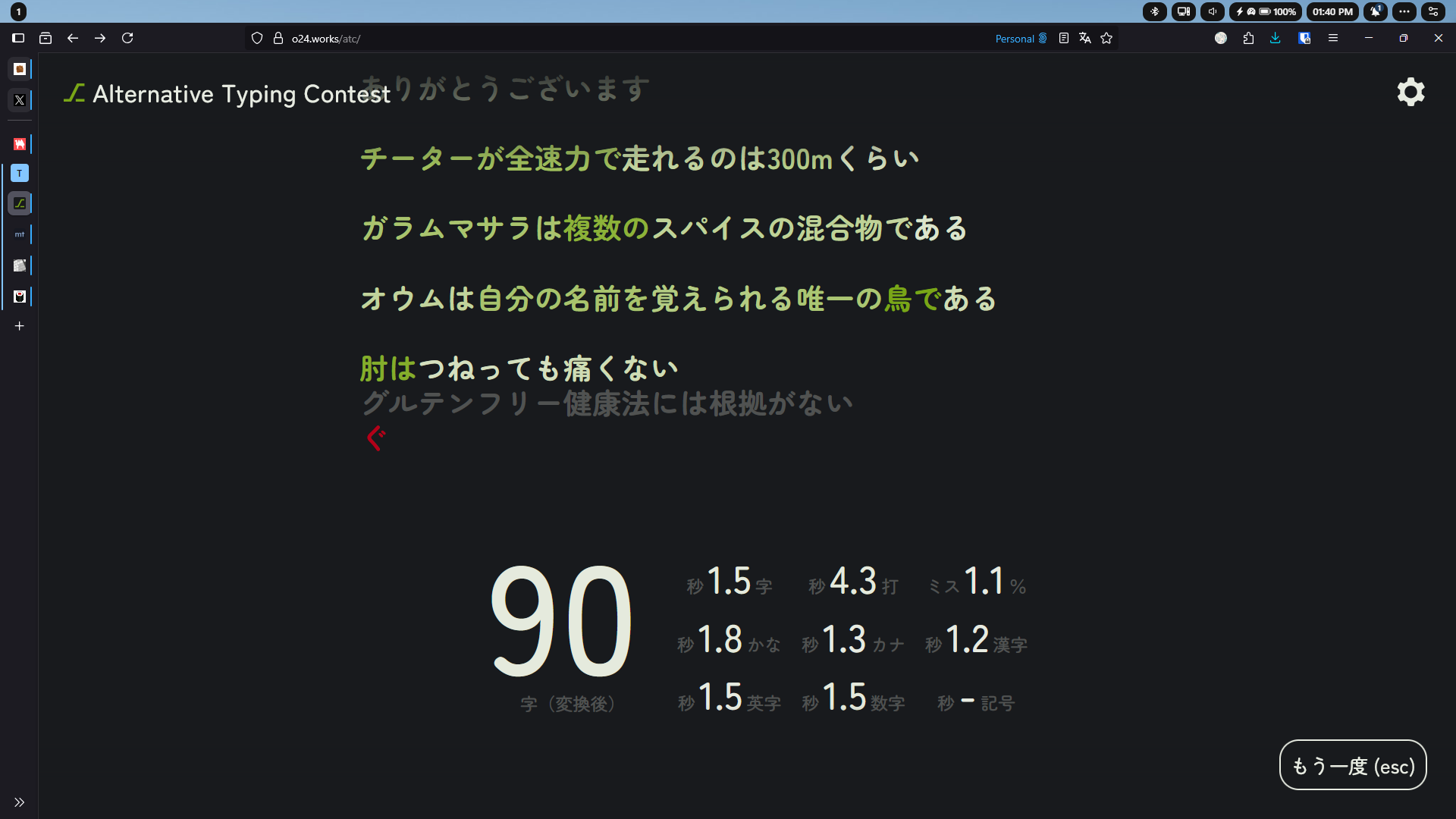Click the Alternative Typing Contest logo
Image resolution: width=1456 pixels, height=819 pixels.
coord(227,93)
